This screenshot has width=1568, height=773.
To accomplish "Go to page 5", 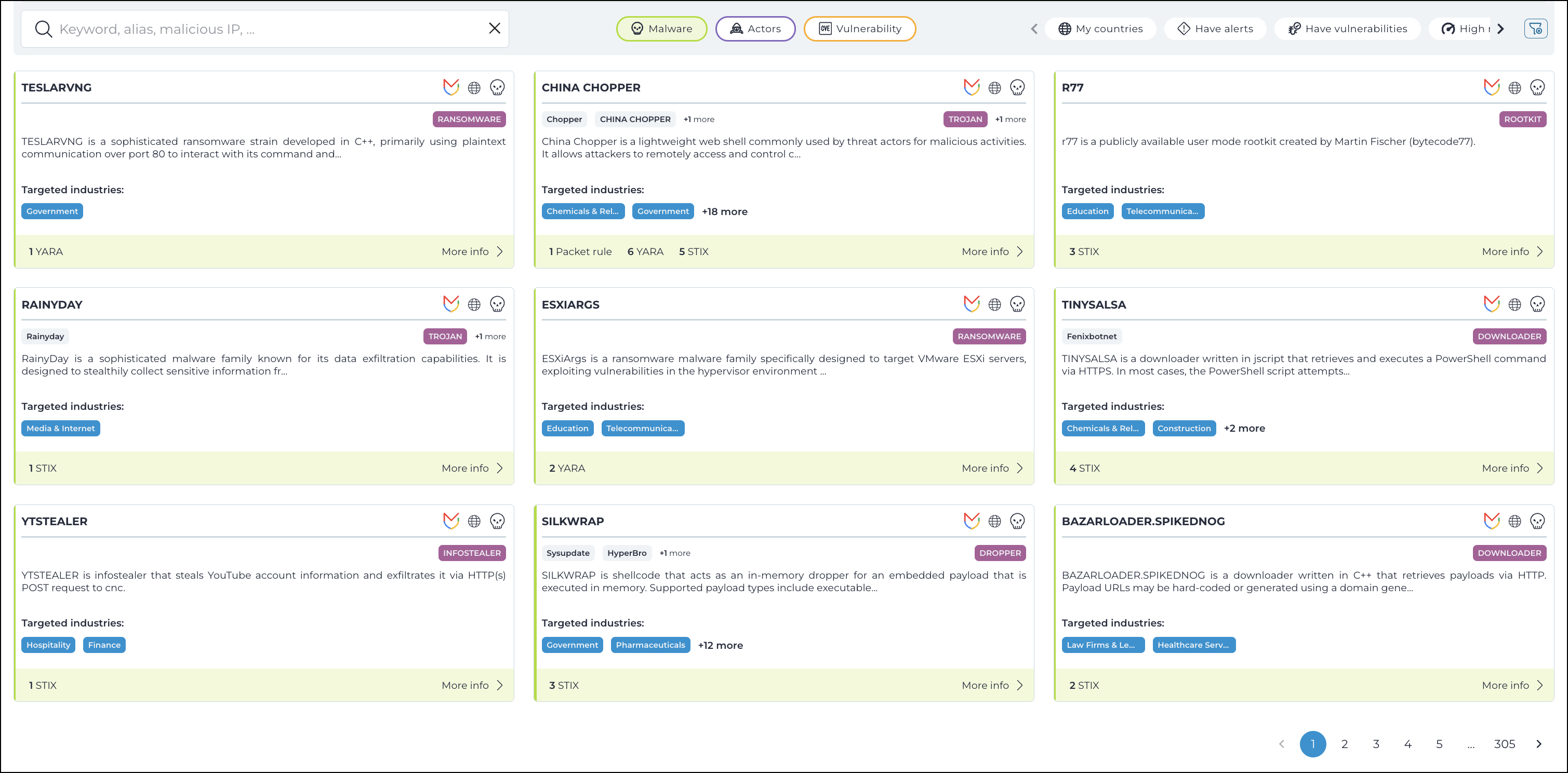I will 1439,744.
